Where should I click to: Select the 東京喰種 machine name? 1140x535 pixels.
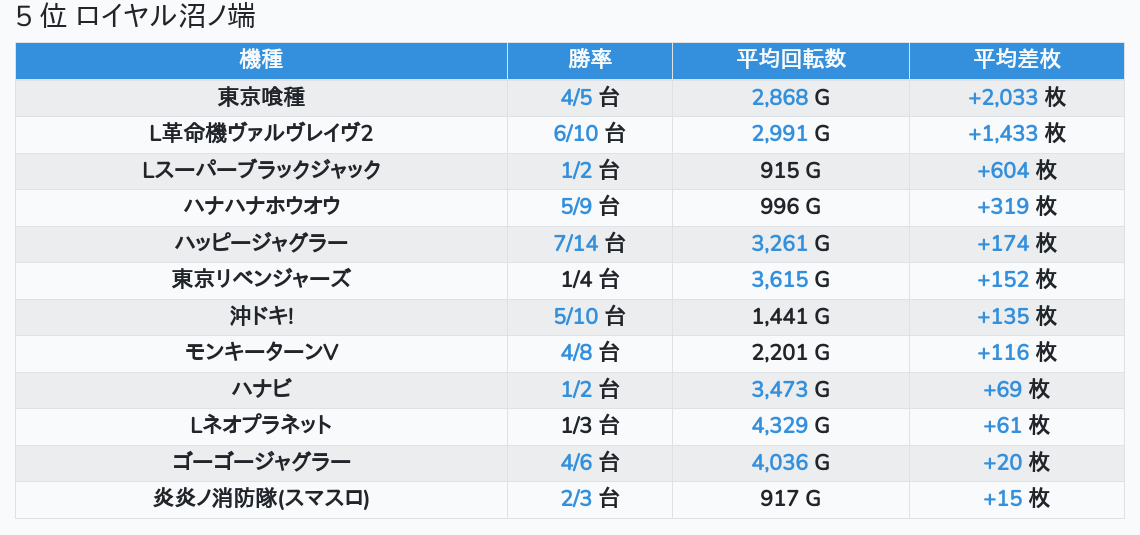tap(261, 97)
